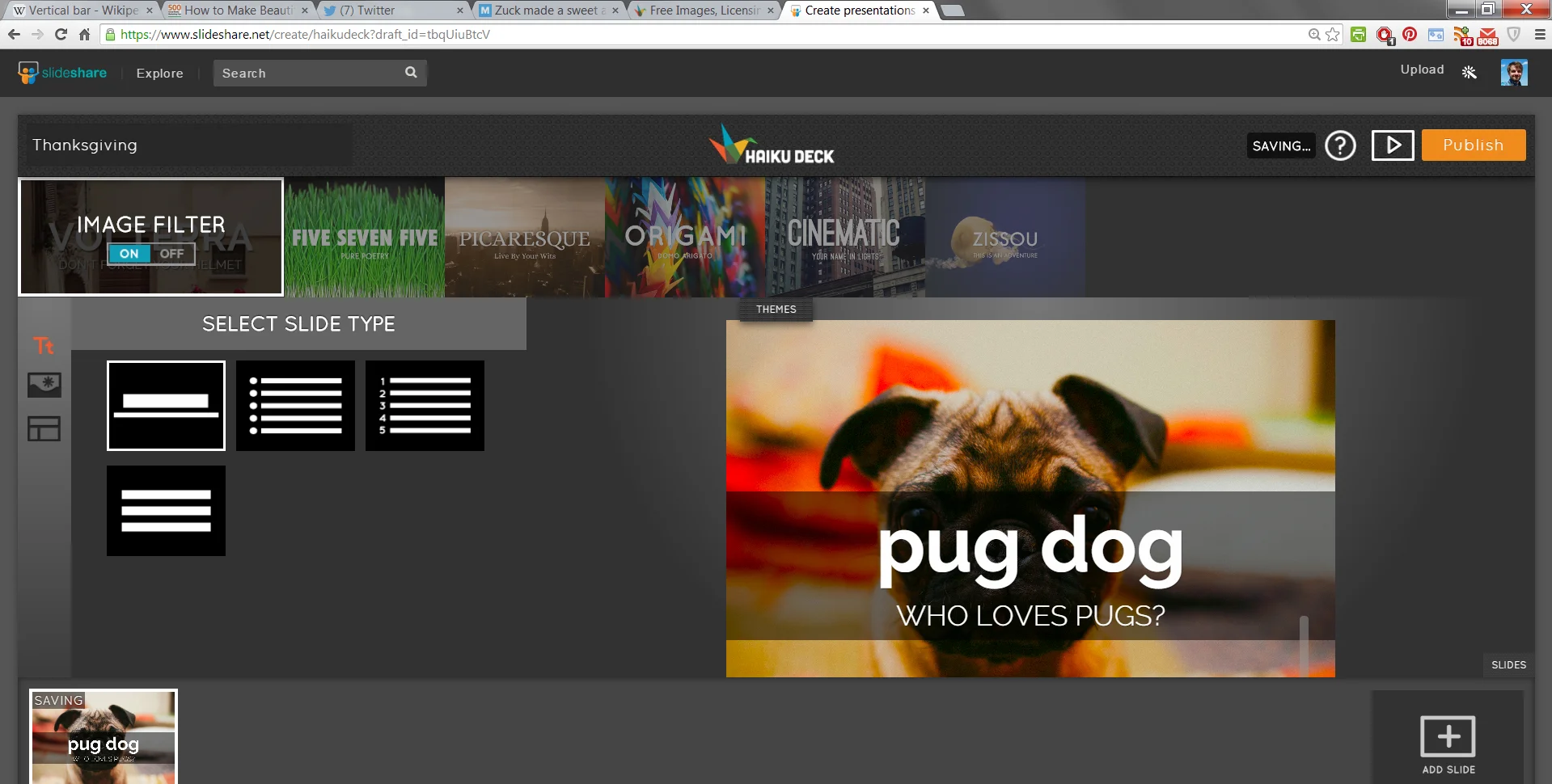Turn image filter OFF
This screenshot has height=784, width=1552.
[x=172, y=254]
